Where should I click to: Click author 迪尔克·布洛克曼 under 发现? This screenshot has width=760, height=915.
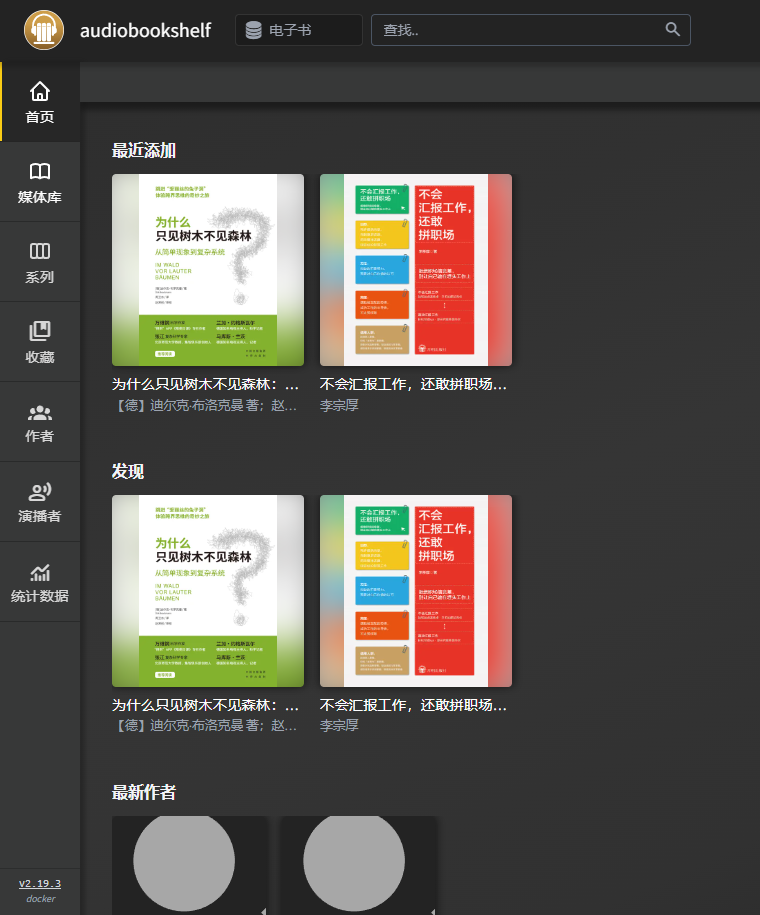[205, 725]
